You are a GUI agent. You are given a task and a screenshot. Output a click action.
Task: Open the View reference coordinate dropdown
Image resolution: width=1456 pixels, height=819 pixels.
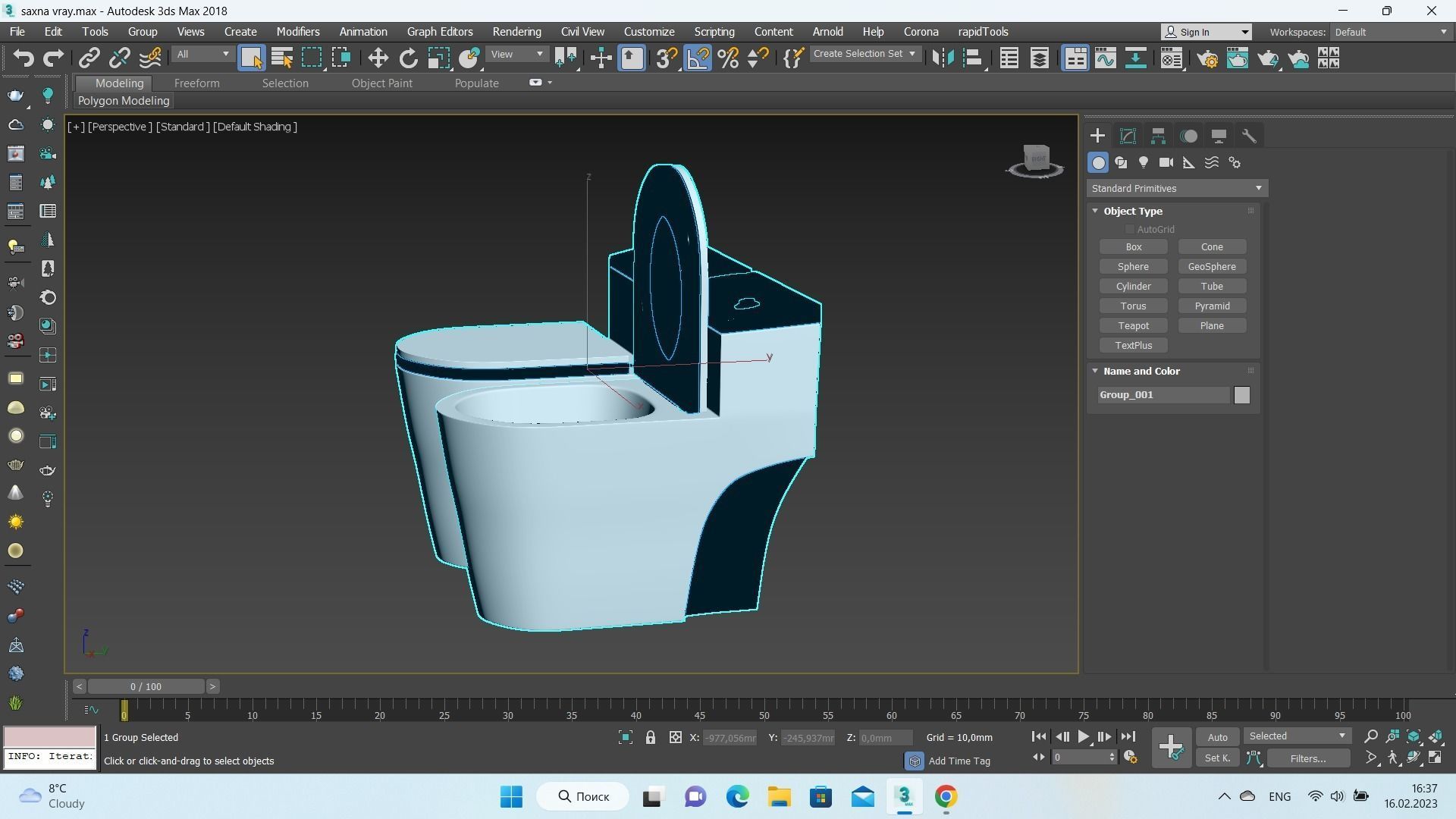point(517,55)
